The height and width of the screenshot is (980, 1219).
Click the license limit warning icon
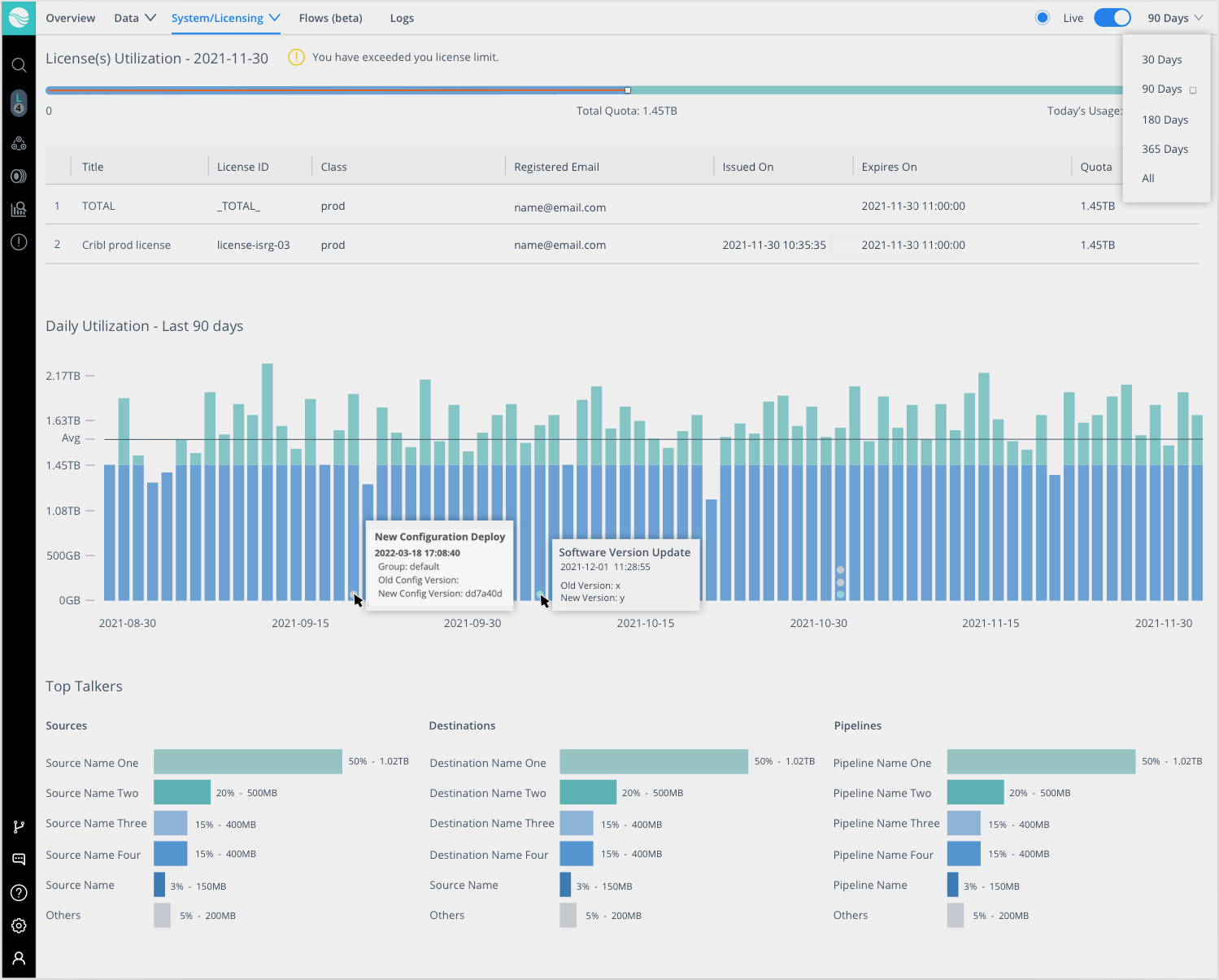point(296,57)
